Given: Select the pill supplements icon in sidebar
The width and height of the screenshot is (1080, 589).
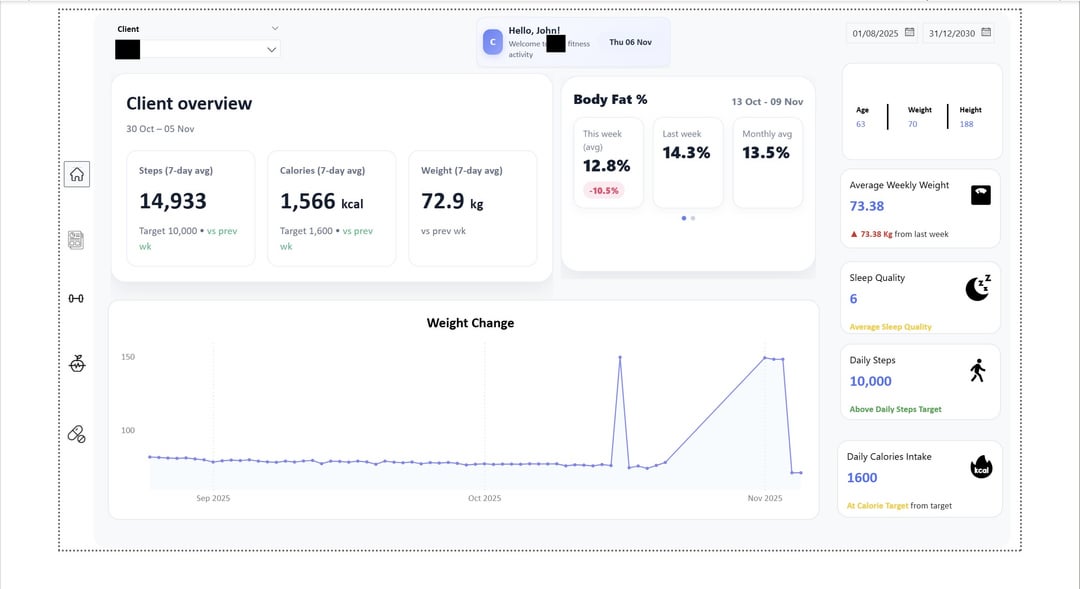Looking at the screenshot, I should click(x=76, y=433).
